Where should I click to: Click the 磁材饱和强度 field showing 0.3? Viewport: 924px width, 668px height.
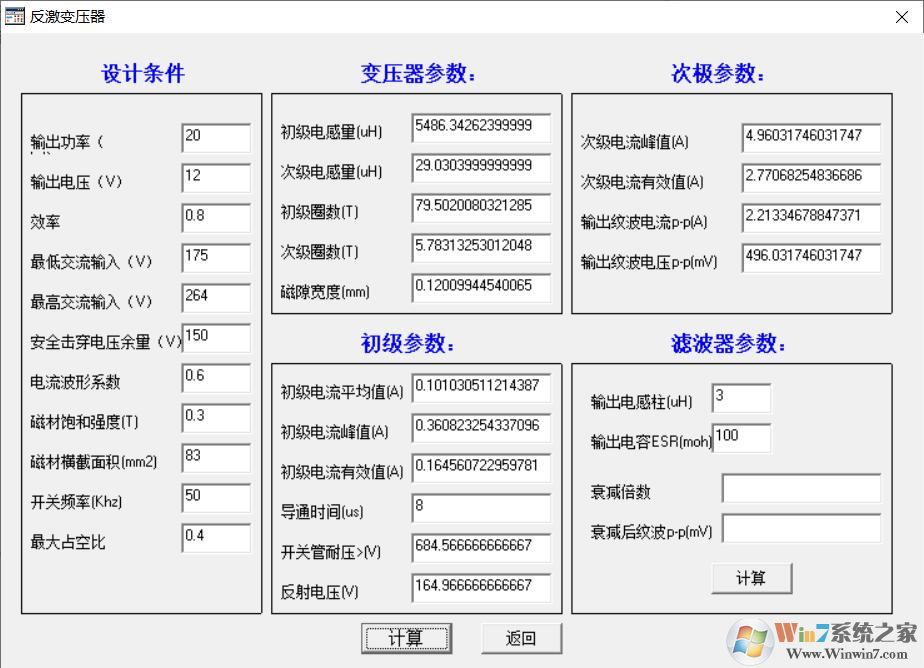click(x=216, y=418)
